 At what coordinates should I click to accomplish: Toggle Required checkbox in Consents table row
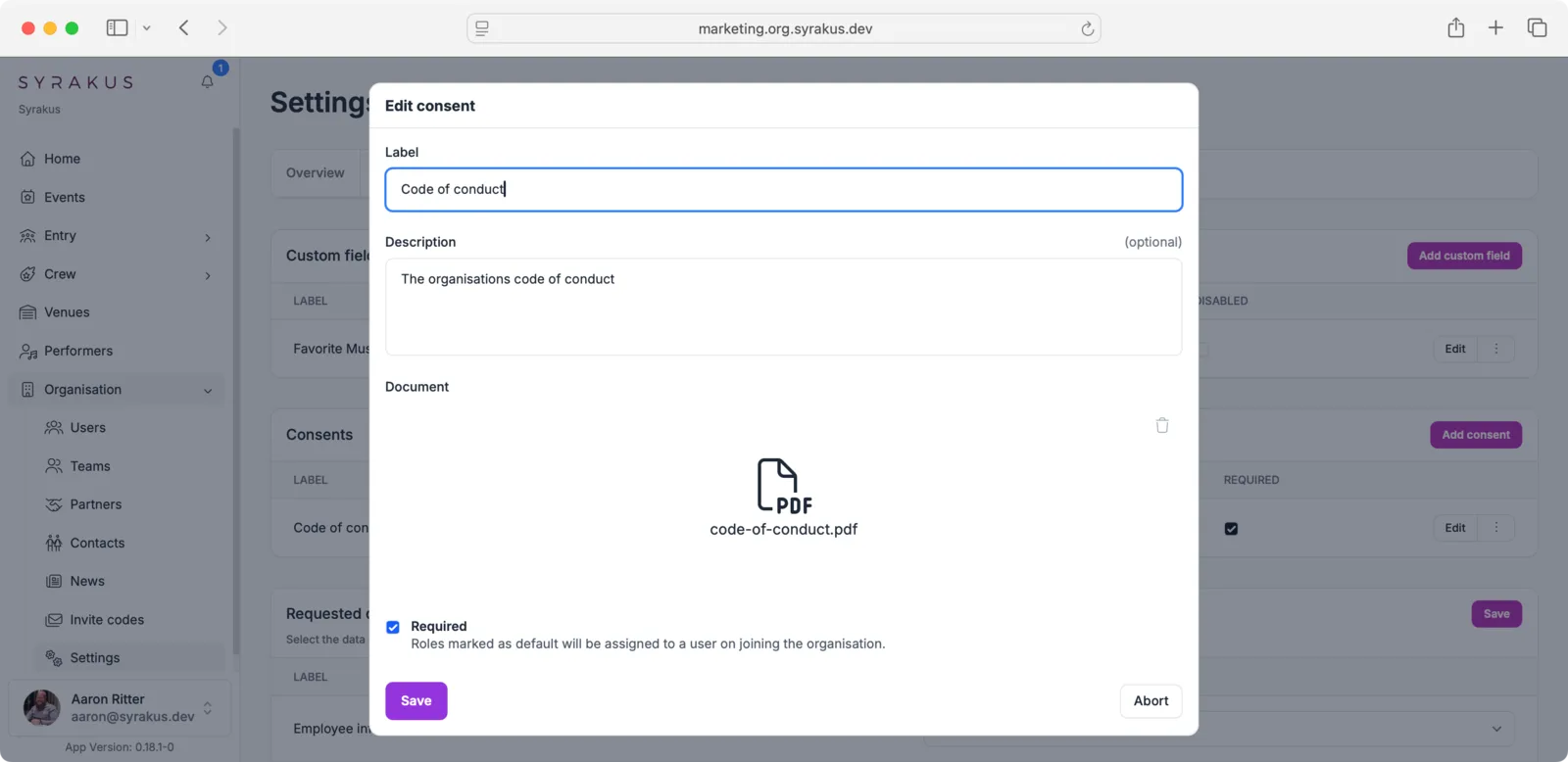1231,529
